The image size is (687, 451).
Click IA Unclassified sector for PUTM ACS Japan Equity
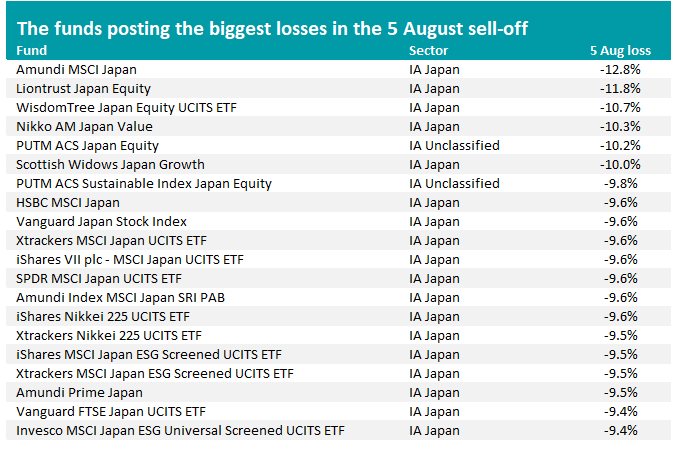[454, 146]
